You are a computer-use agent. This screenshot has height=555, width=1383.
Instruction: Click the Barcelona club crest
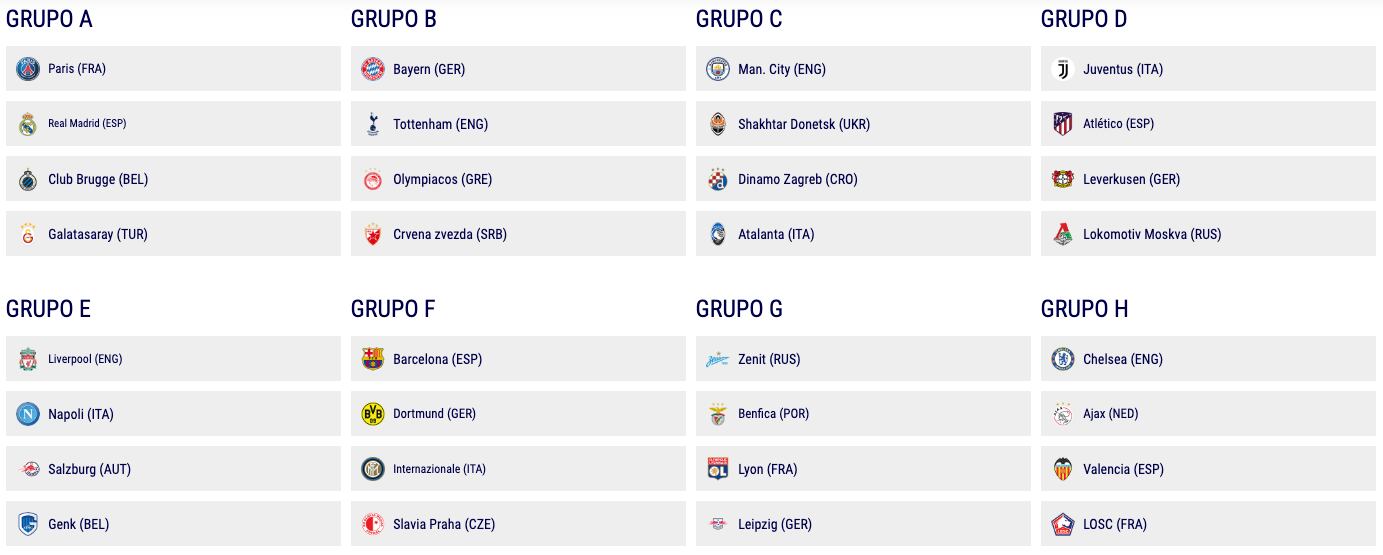pyautogui.click(x=373, y=359)
